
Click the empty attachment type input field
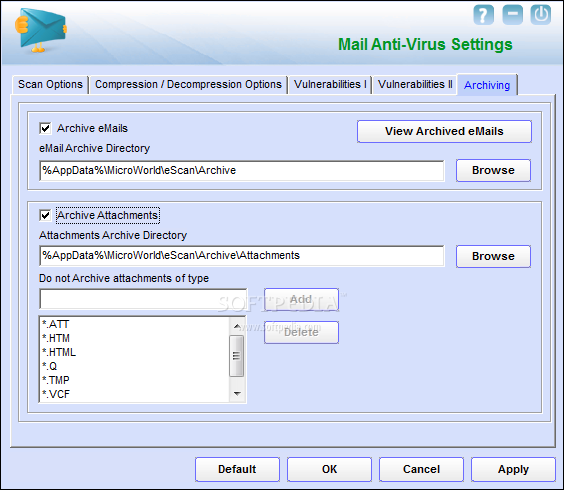pyautogui.click(x=143, y=299)
